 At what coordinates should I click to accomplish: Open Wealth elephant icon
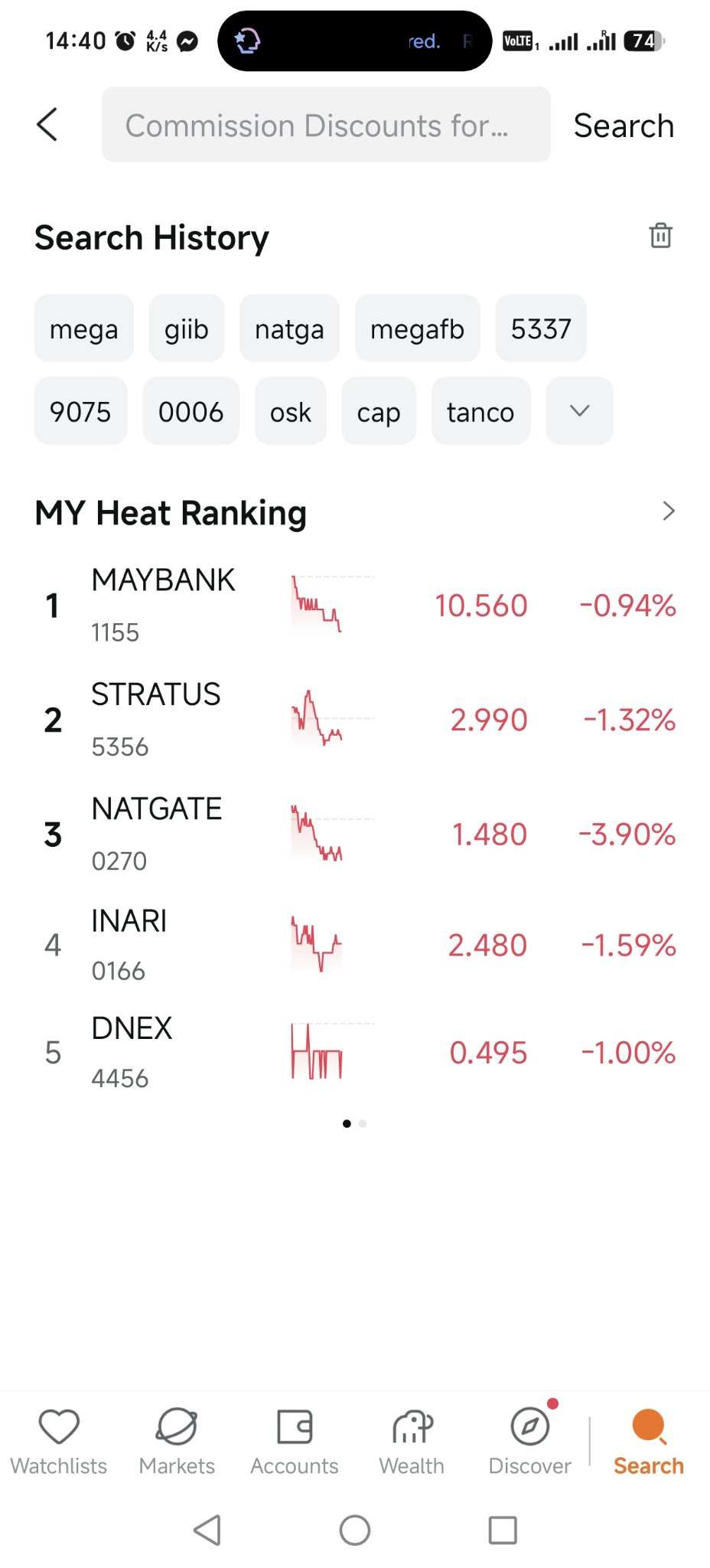coord(412,1426)
